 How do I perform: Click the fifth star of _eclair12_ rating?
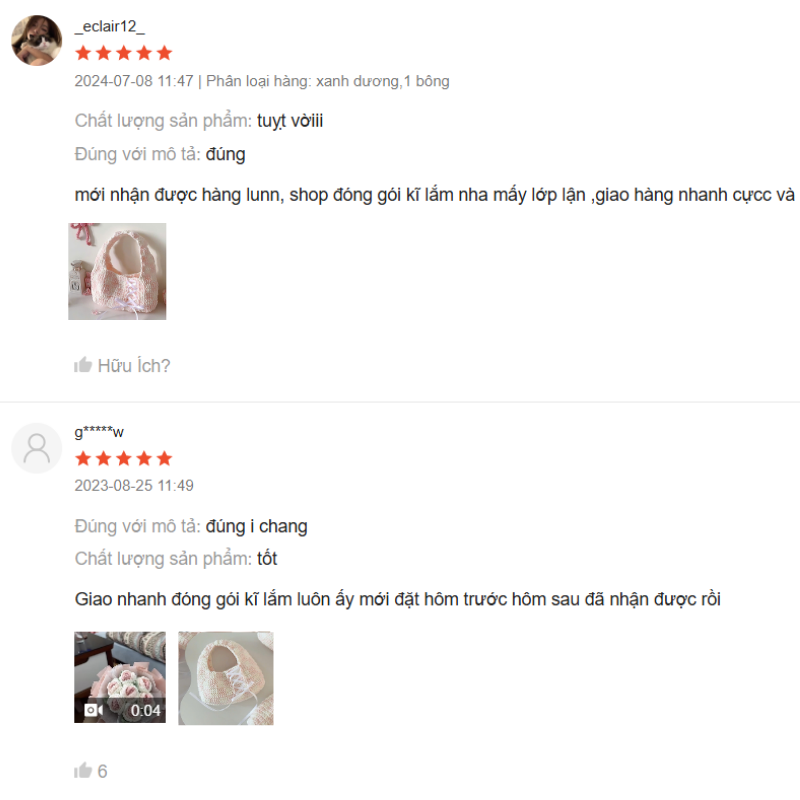click(x=164, y=53)
